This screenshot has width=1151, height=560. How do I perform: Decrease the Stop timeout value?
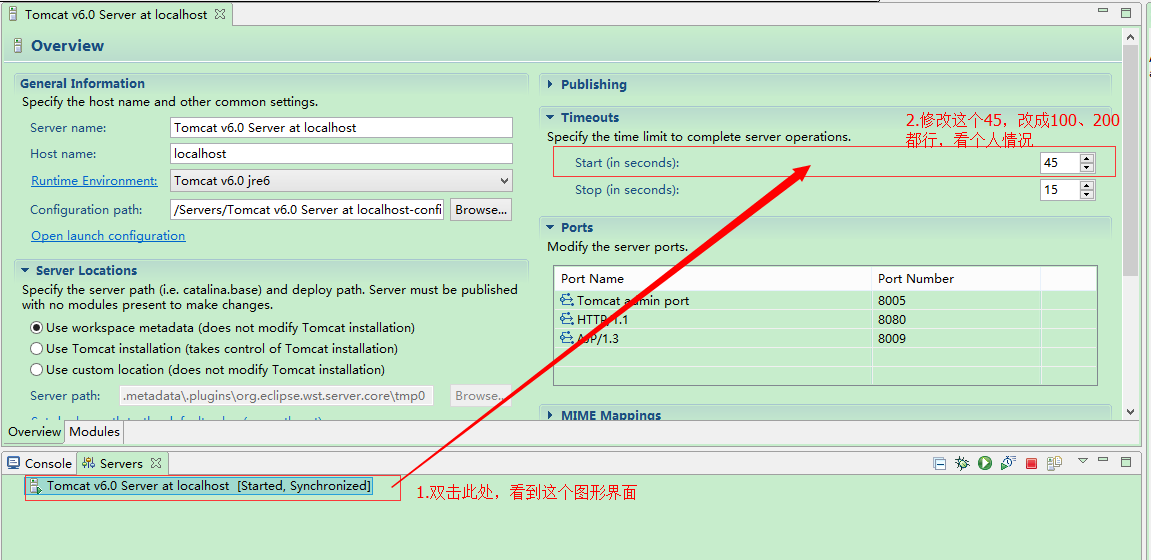coord(1087,194)
